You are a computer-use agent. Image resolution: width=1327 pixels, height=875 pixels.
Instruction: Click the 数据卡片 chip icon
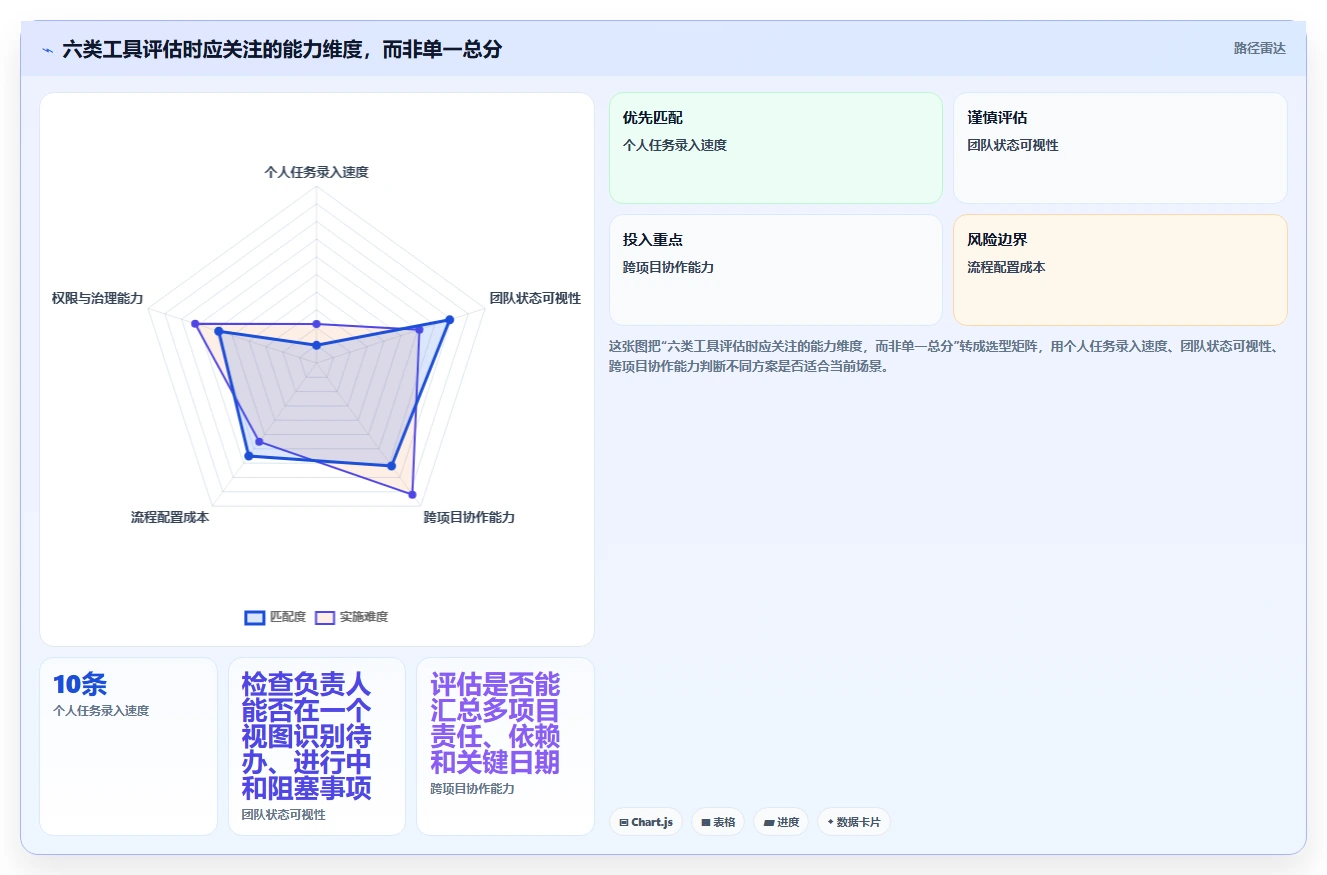tap(830, 822)
